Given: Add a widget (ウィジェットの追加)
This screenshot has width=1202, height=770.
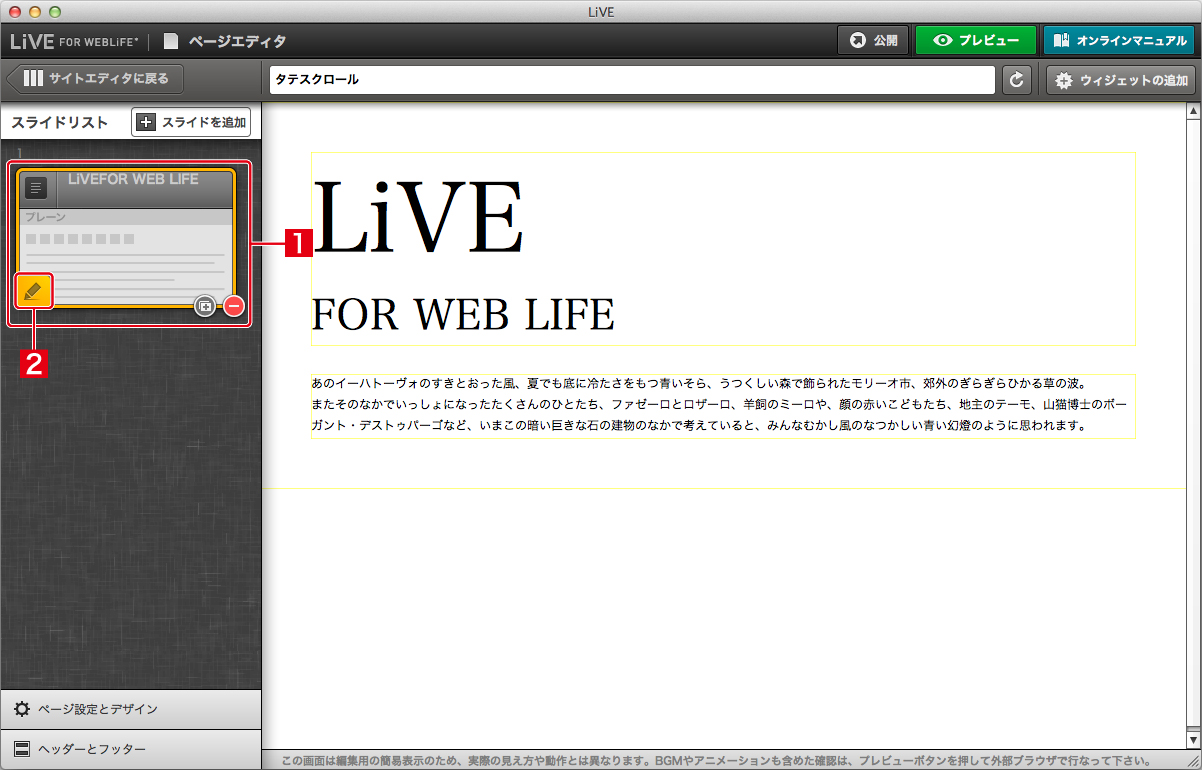Looking at the screenshot, I should click(1121, 80).
